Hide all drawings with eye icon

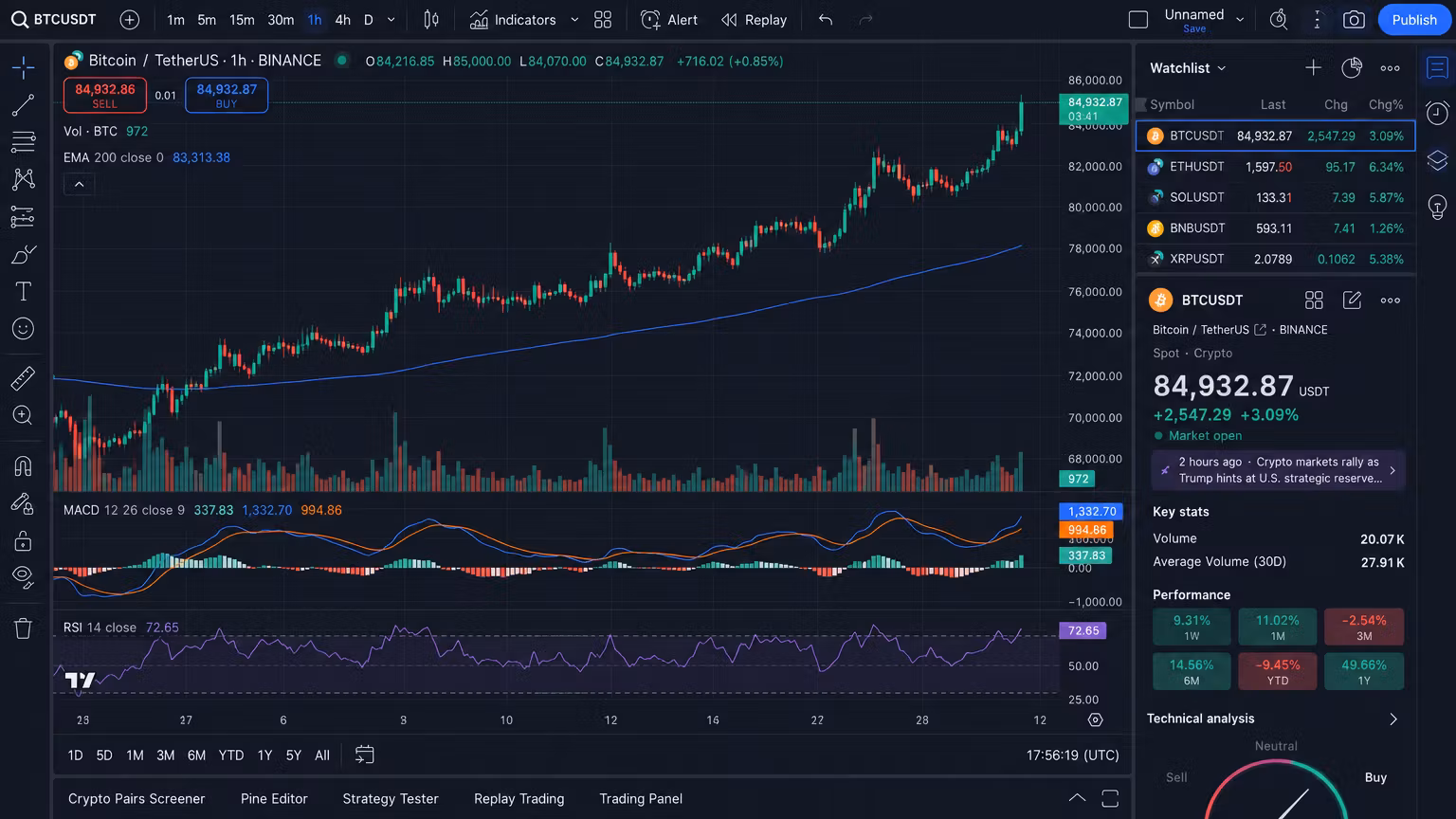point(23,577)
